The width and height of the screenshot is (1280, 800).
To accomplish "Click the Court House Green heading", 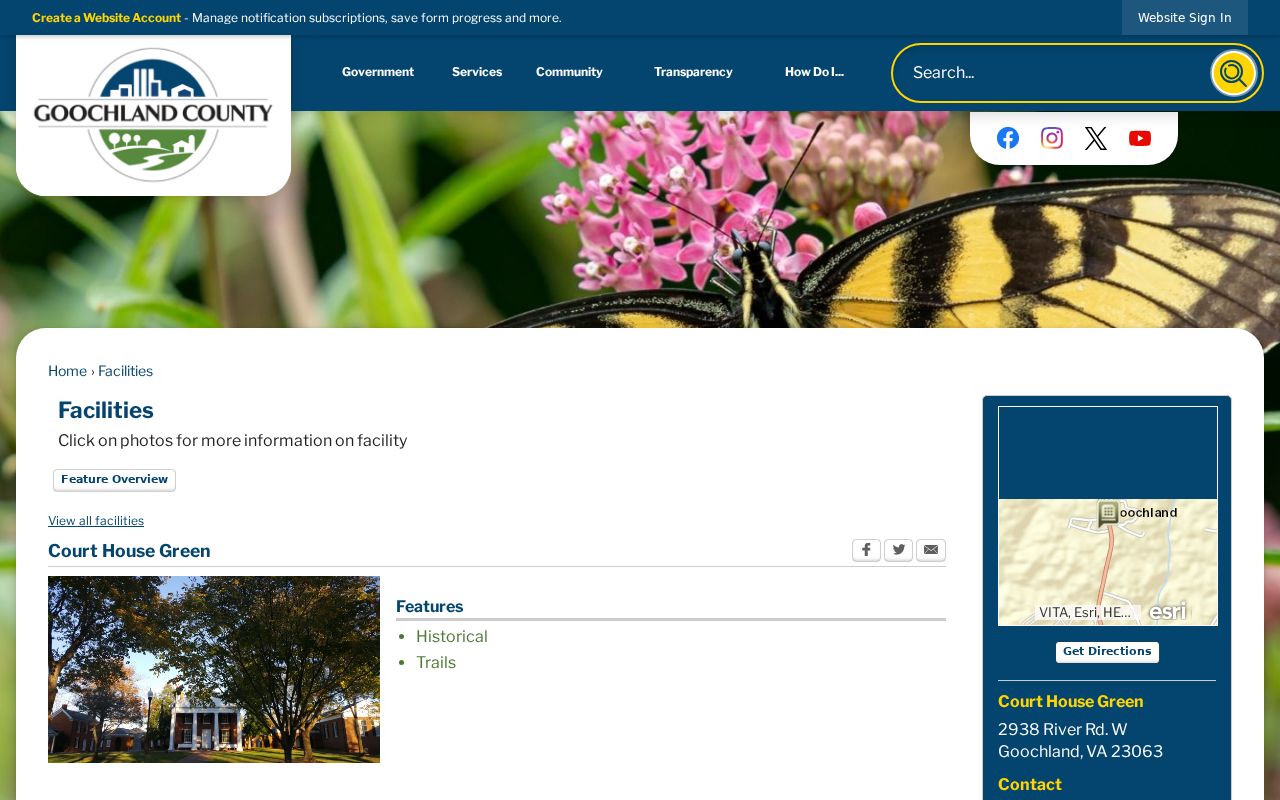I will pos(129,551).
